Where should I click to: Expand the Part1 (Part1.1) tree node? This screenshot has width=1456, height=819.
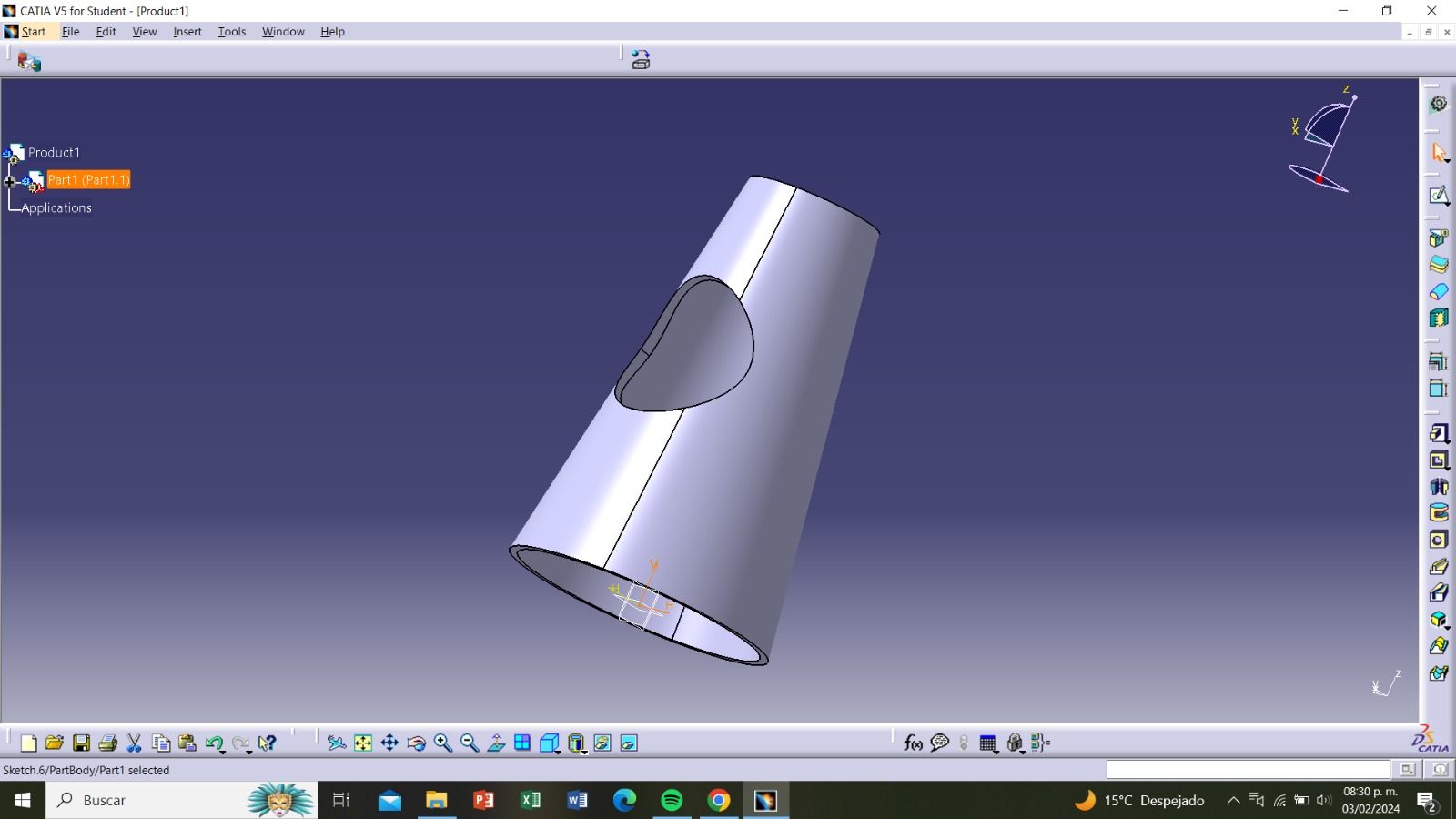(x=10, y=182)
